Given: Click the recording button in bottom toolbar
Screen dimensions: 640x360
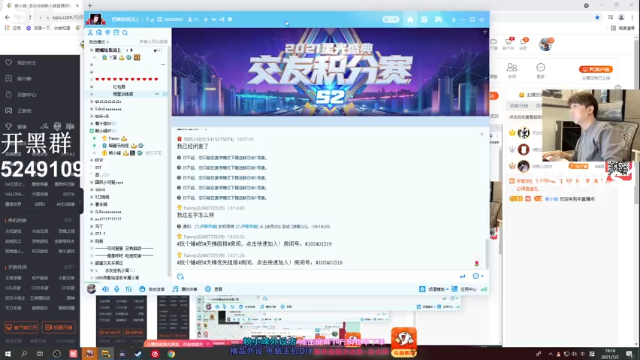Looking at the screenshot, I should tap(214, 289).
